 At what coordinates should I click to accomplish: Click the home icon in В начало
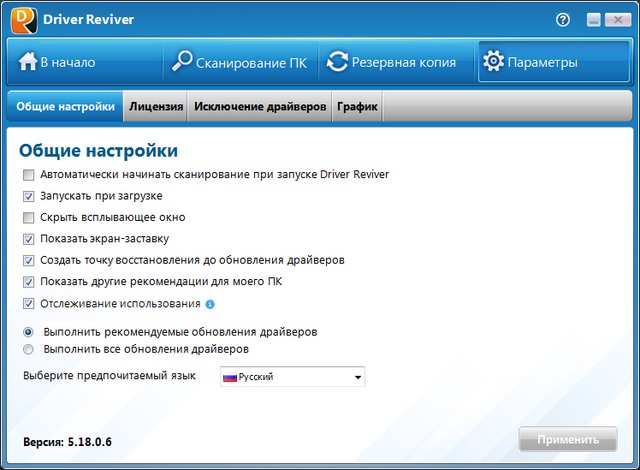(27, 62)
